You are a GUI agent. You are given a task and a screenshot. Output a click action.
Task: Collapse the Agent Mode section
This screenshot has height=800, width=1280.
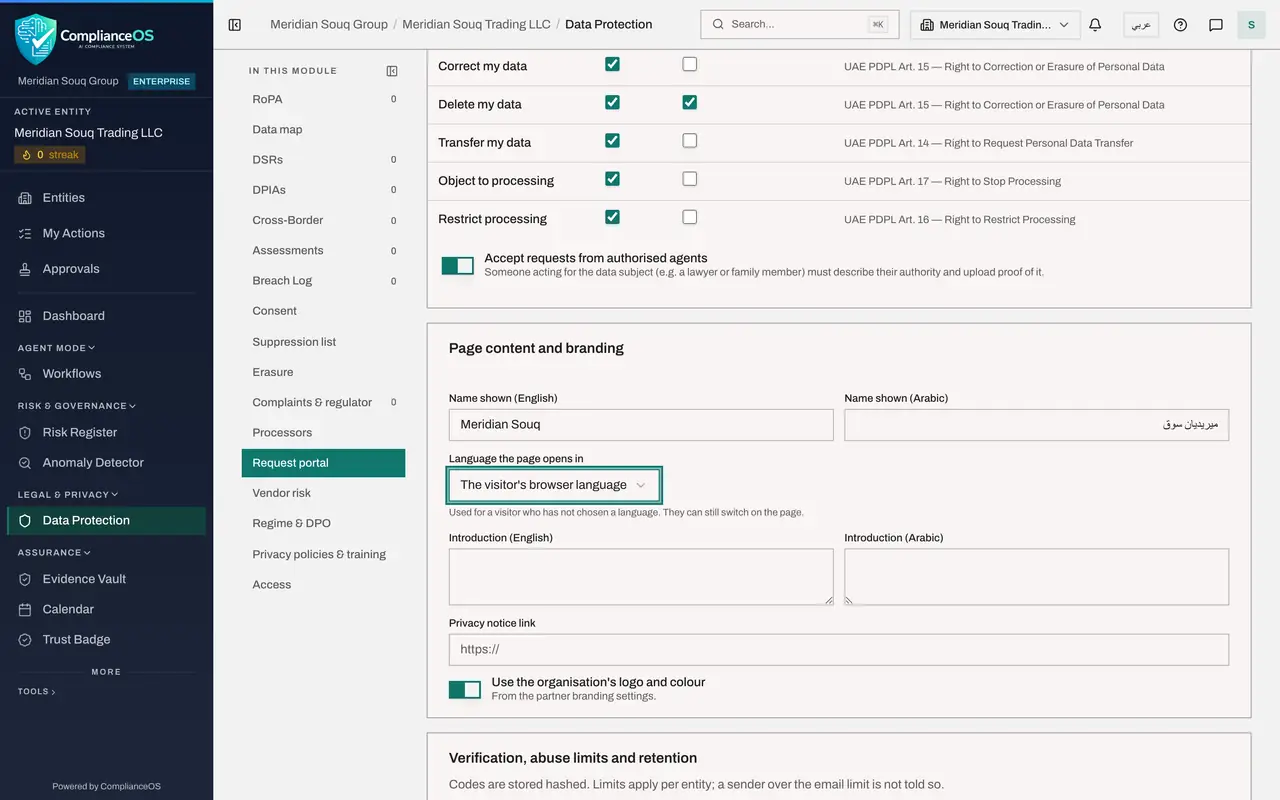tap(57, 348)
